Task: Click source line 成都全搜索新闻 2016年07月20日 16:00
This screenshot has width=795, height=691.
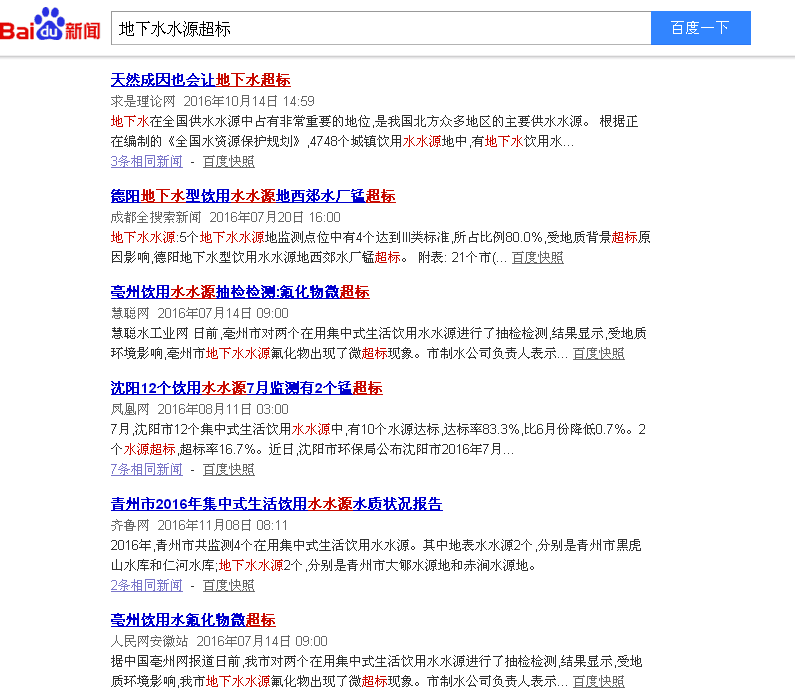Action: point(226,217)
